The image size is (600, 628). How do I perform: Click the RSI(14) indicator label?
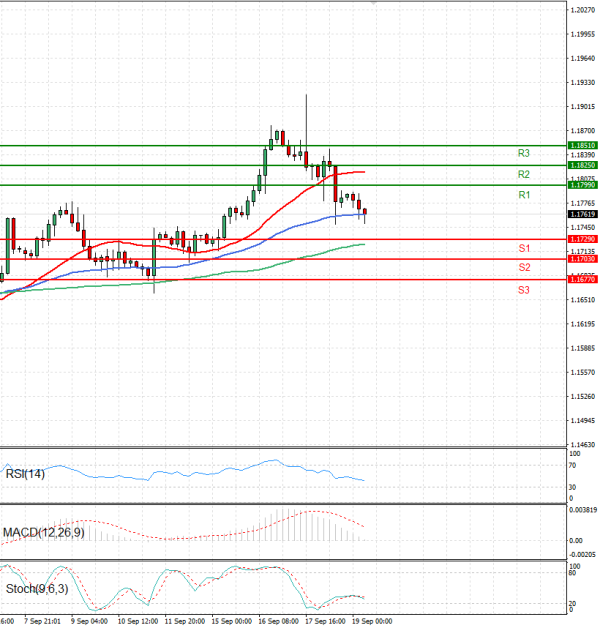tap(25, 474)
